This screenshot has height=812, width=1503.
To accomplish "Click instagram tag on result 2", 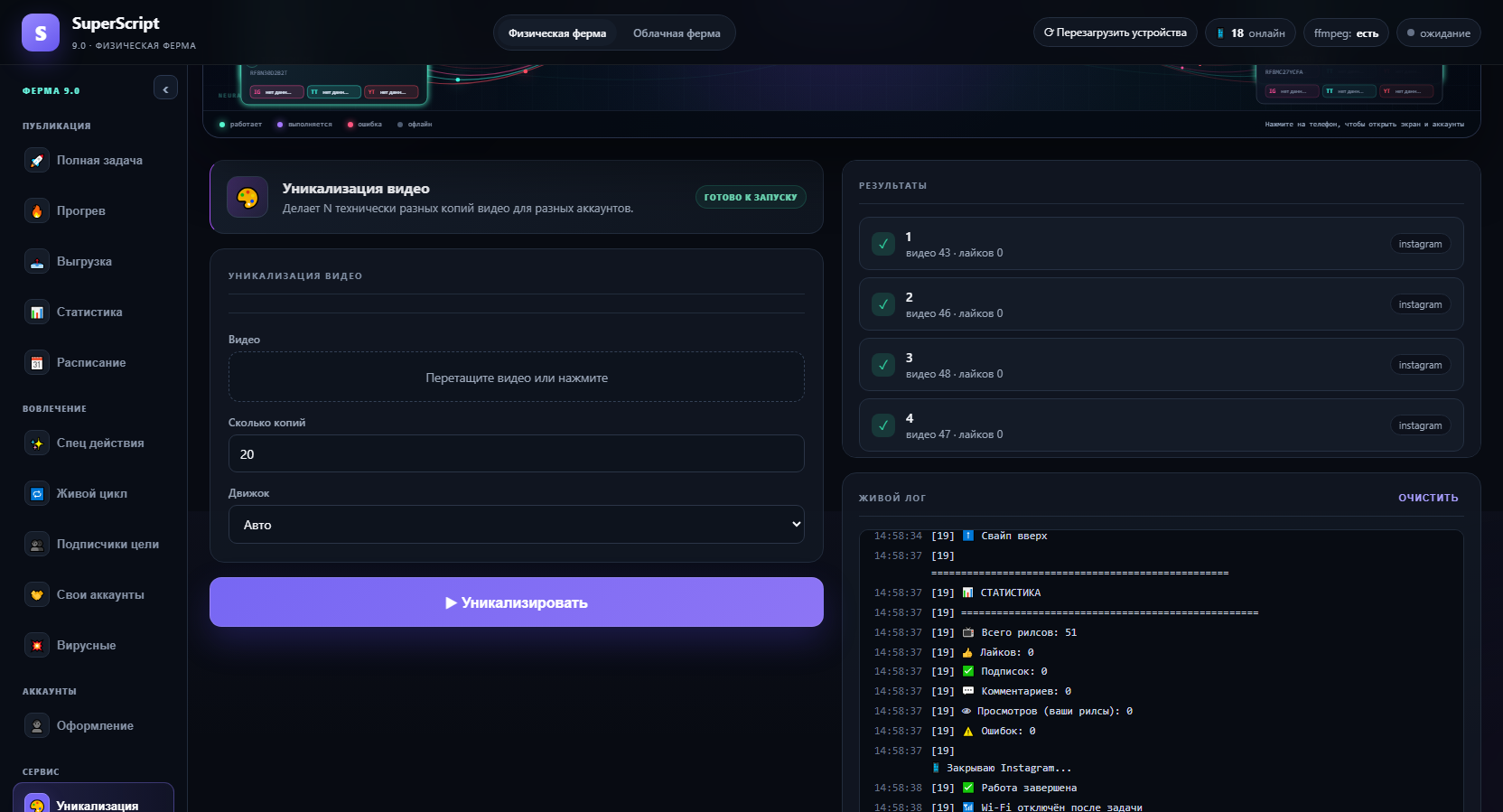I will (x=1420, y=304).
